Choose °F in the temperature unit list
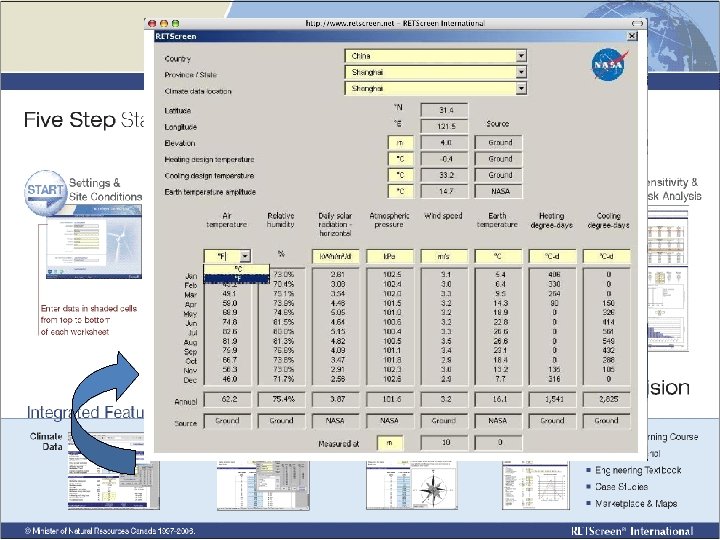The height and width of the screenshot is (540, 720). pyautogui.click(x=237, y=279)
